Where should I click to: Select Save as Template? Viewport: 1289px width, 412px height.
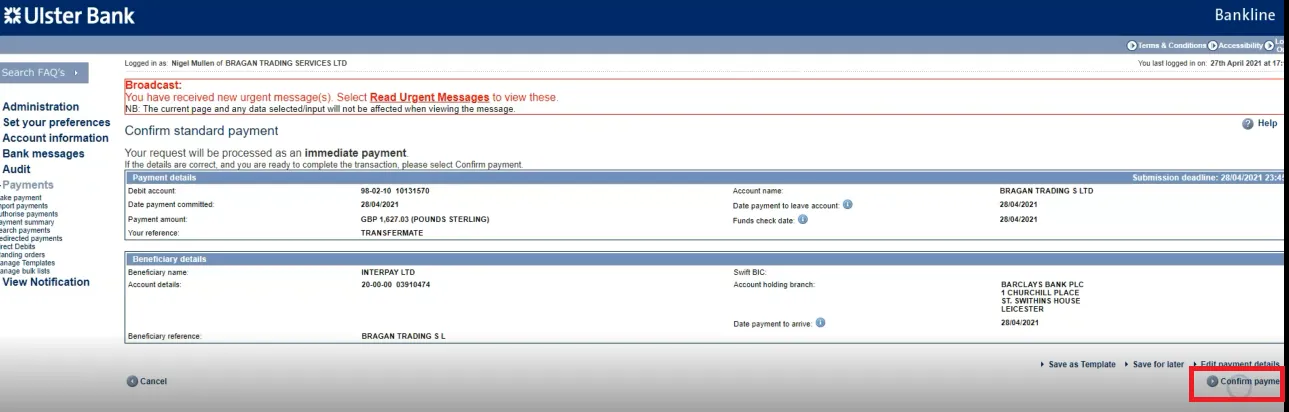pyautogui.click(x=1081, y=365)
